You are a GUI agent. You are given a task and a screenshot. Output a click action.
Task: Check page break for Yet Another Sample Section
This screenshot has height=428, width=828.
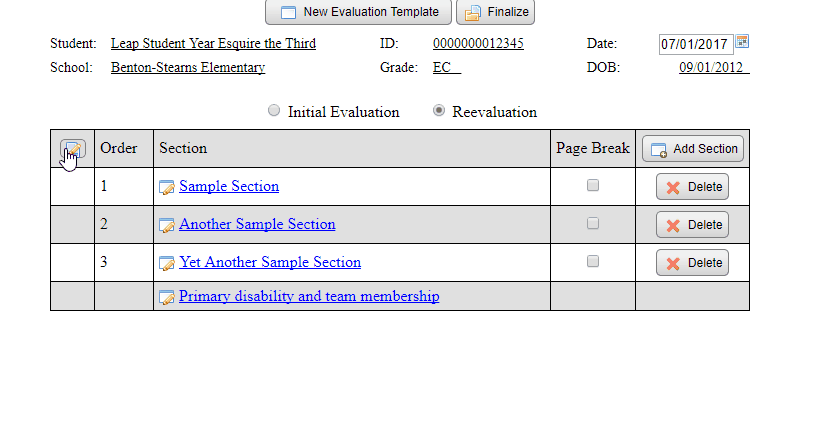point(593,262)
